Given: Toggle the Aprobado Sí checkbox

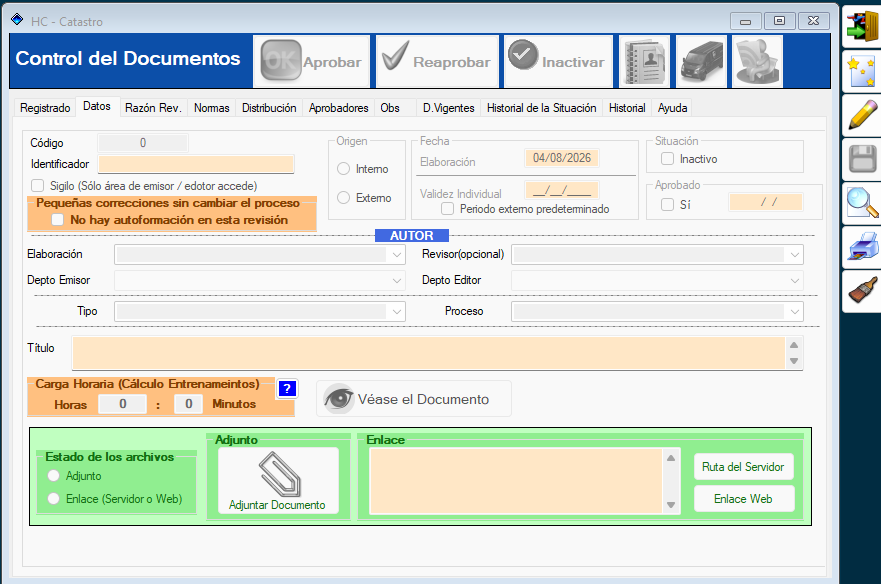Looking at the screenshot, I should tap(667, 205).
